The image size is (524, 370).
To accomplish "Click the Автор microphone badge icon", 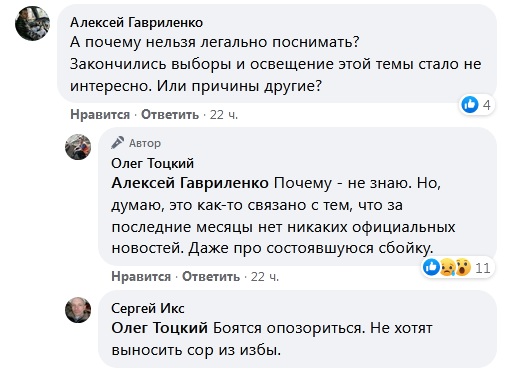I will click(118, 143).
